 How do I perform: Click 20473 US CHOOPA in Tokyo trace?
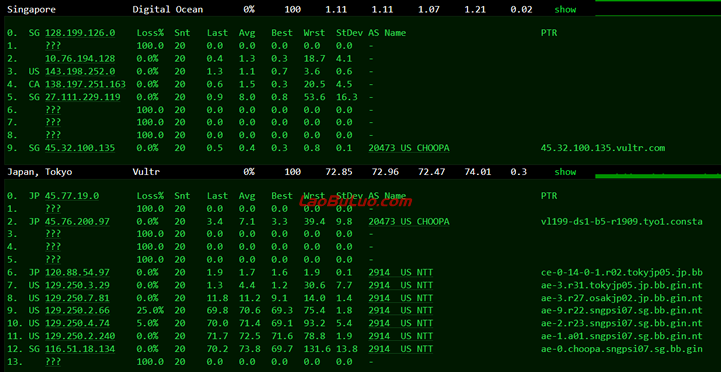409,222
